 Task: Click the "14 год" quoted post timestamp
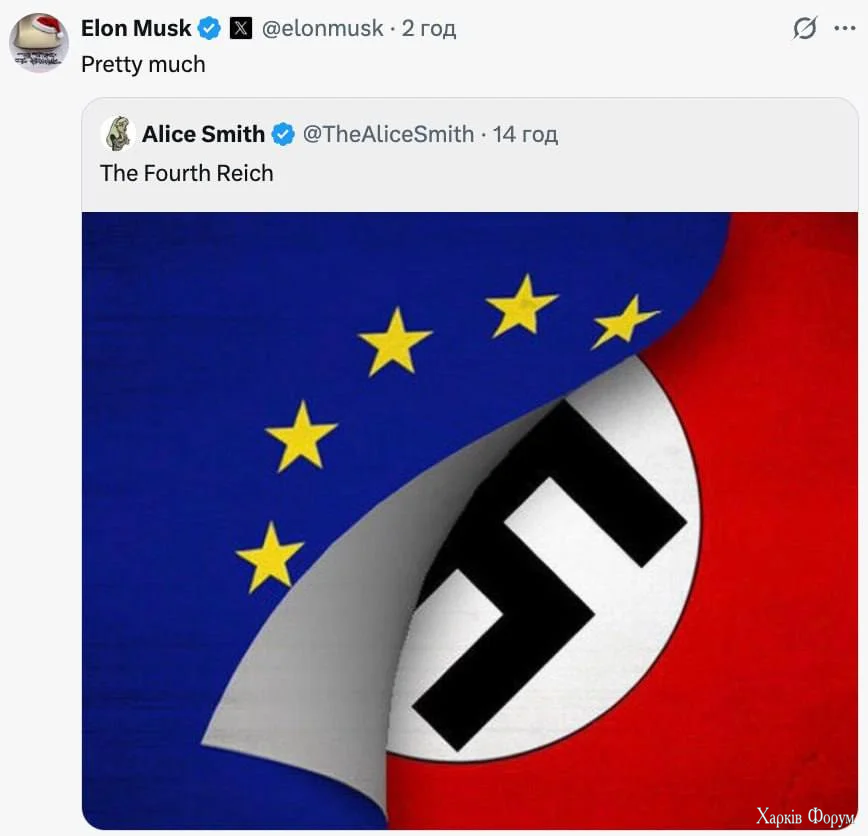pos(525,134)
